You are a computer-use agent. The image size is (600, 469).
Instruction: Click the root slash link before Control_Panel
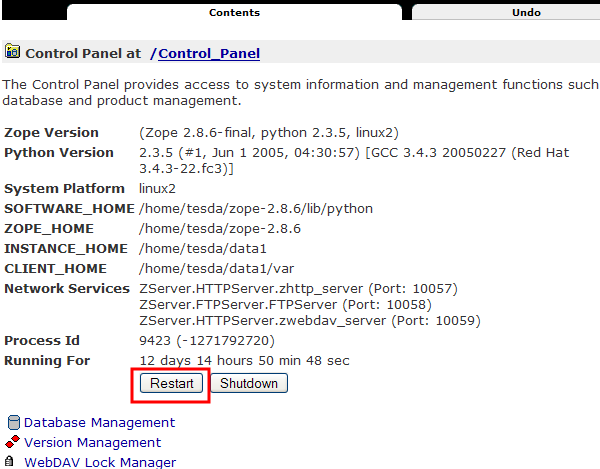click(x=154, y=53)
